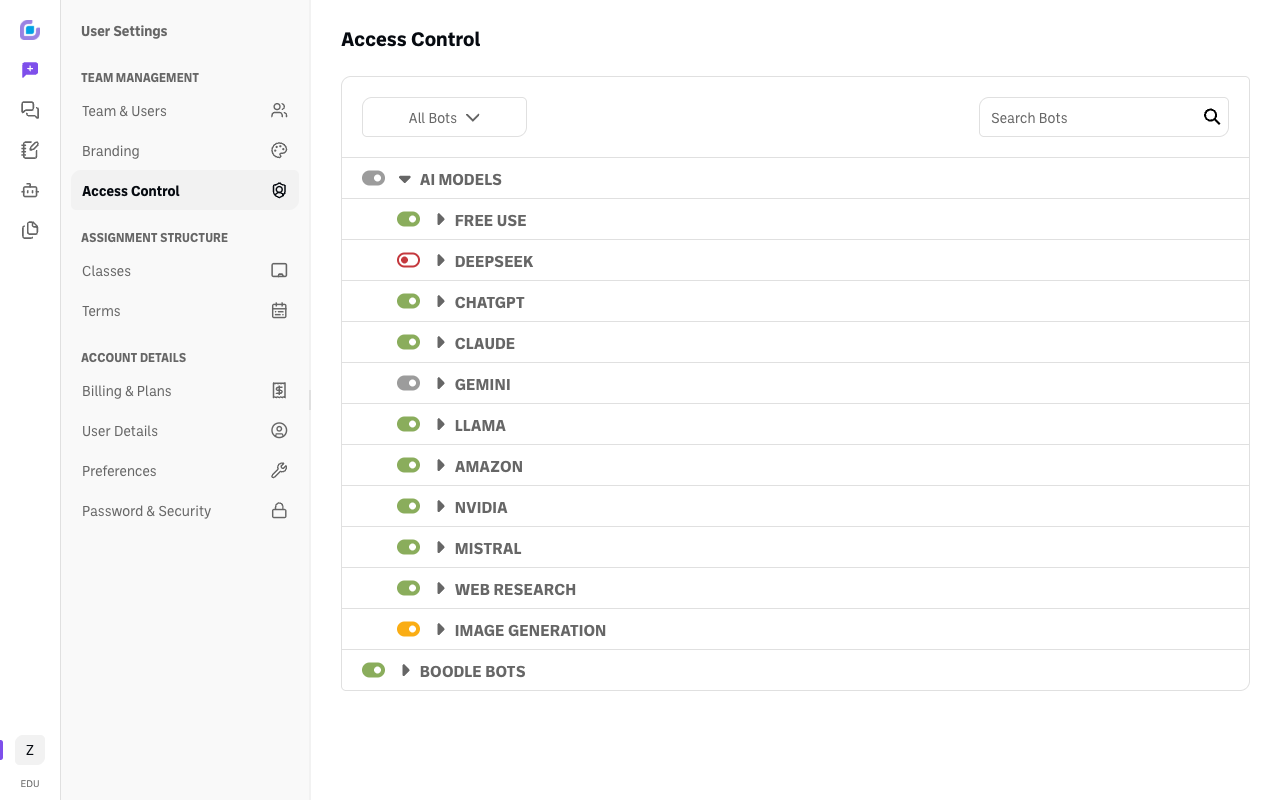Expand the MISTRAL group arrow

pos(440,547)
